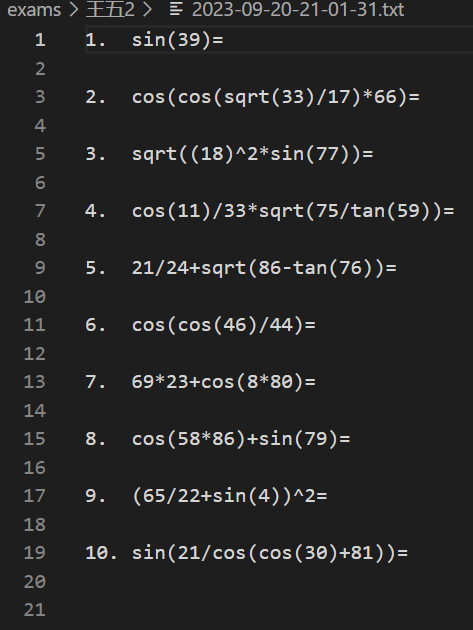The height and width of the screenshot is (630, 473).
Task: Click on the 21/24+sqrt(86-tan(76))= line
Action: click(264, 268)
